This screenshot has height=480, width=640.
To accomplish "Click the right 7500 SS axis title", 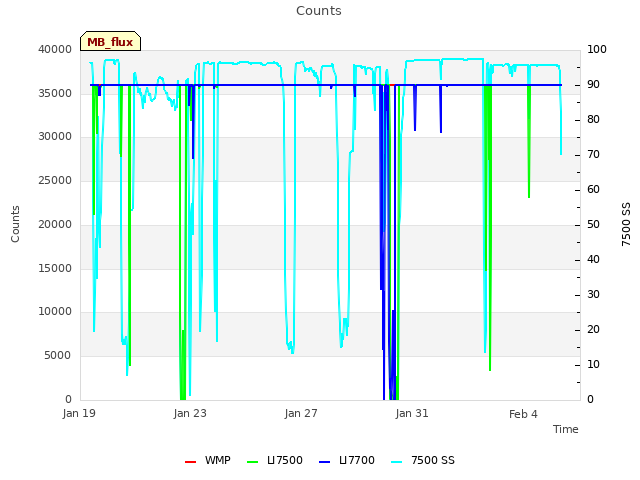I will pos(626,224).
